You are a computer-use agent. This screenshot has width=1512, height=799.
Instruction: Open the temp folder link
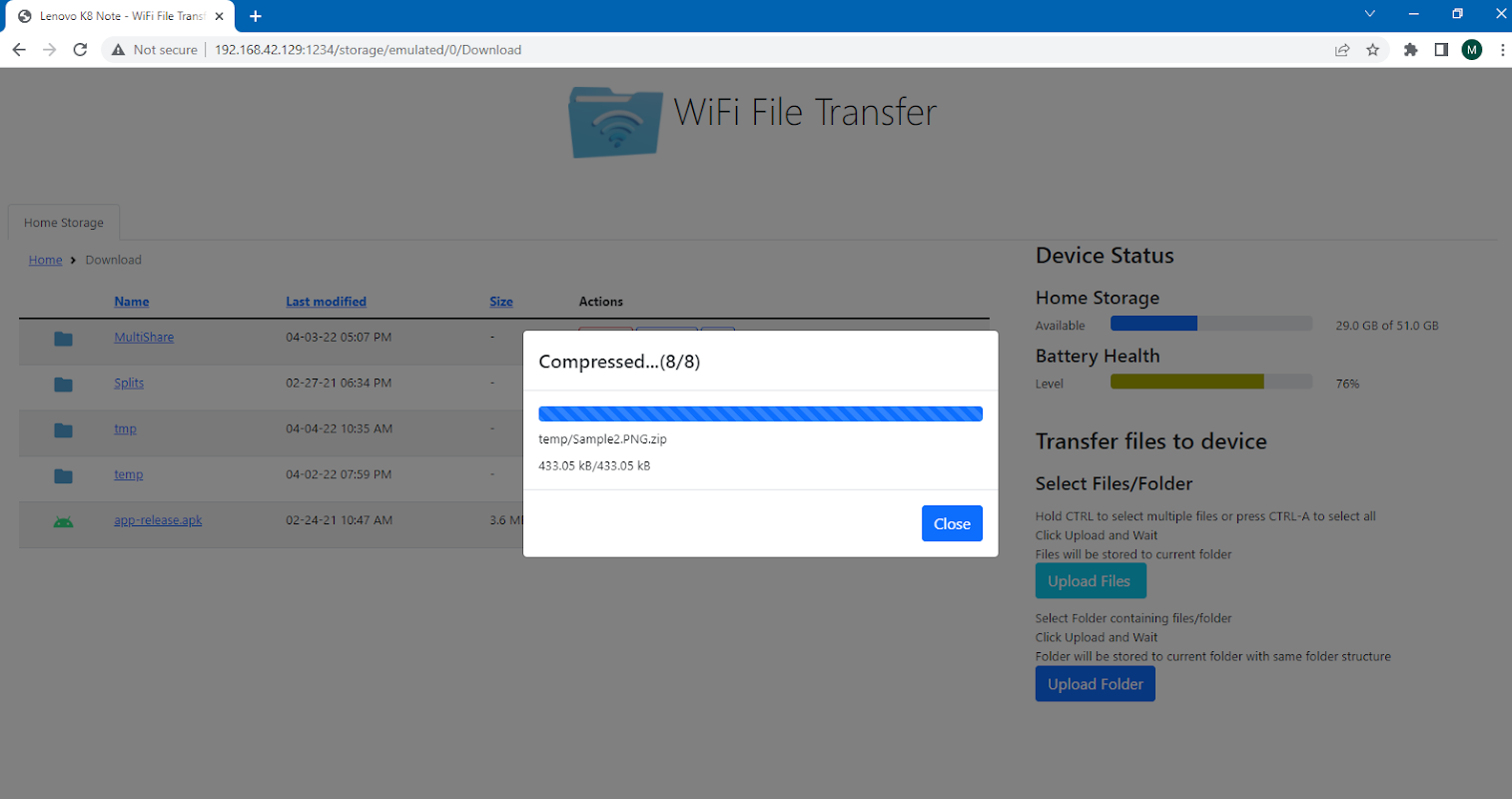point(128,475)
